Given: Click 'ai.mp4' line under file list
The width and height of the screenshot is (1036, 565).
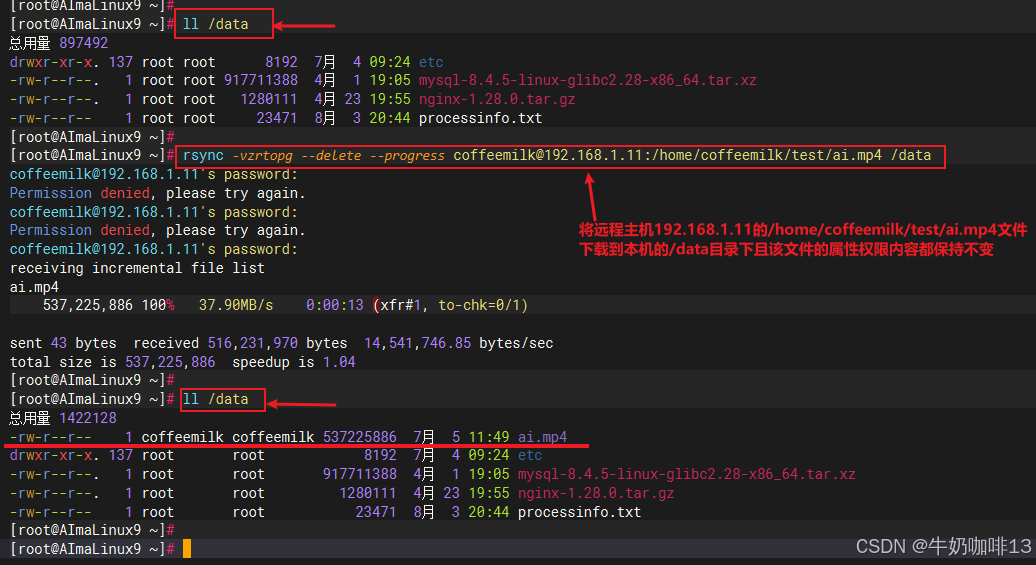Looking at the screenshot, I should tap(34, 287).
